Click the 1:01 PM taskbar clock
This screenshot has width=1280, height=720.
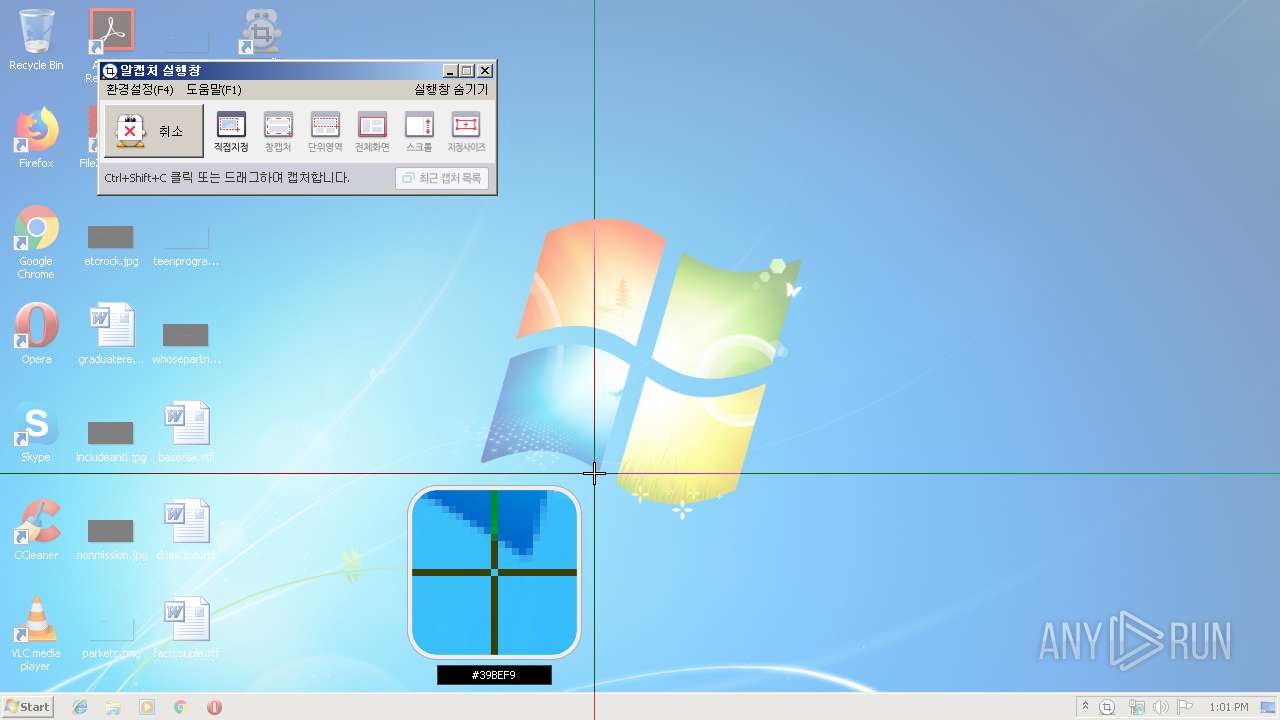point(1228,707)
